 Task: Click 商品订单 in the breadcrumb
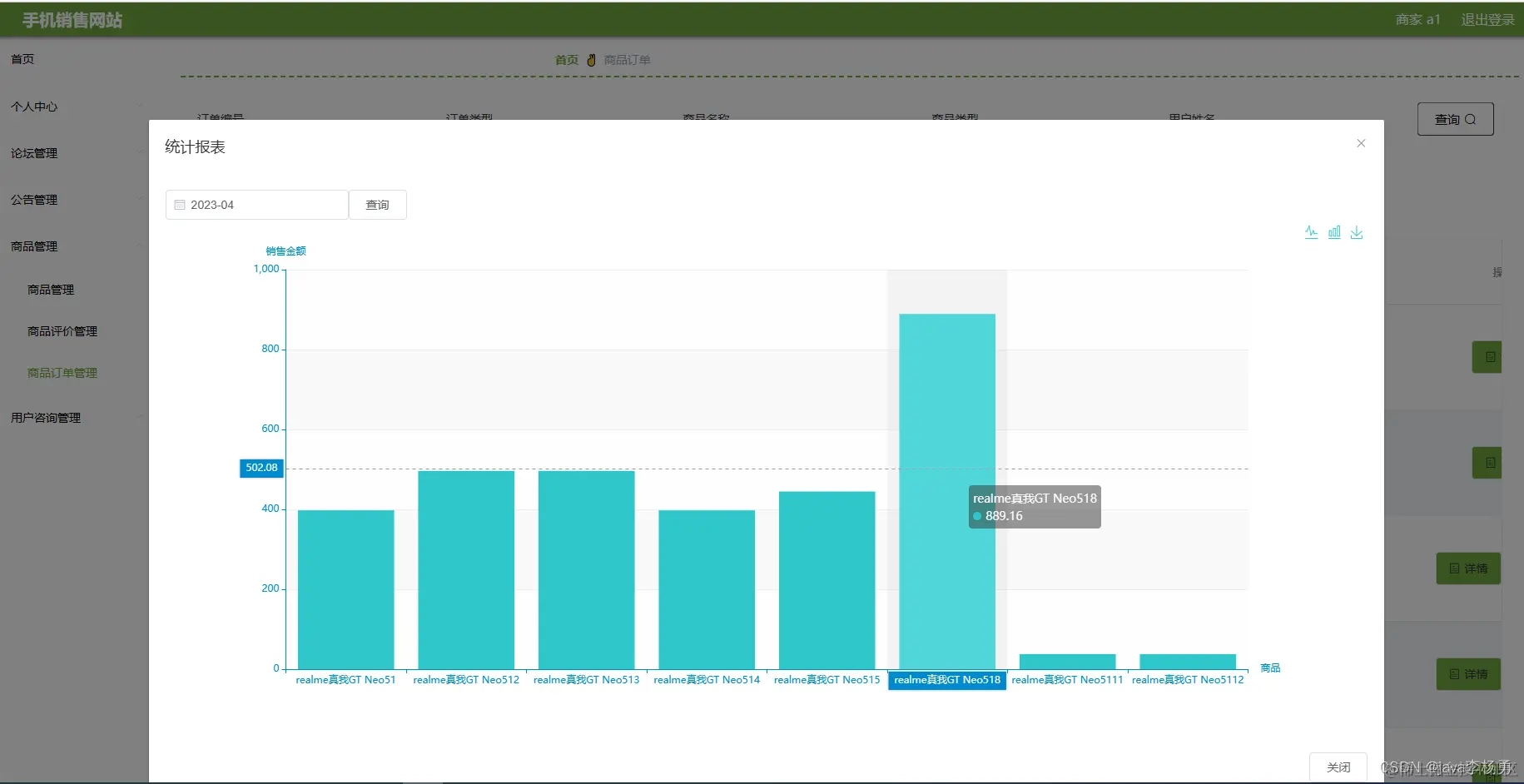pyautogui.click(x=627, y=60)
